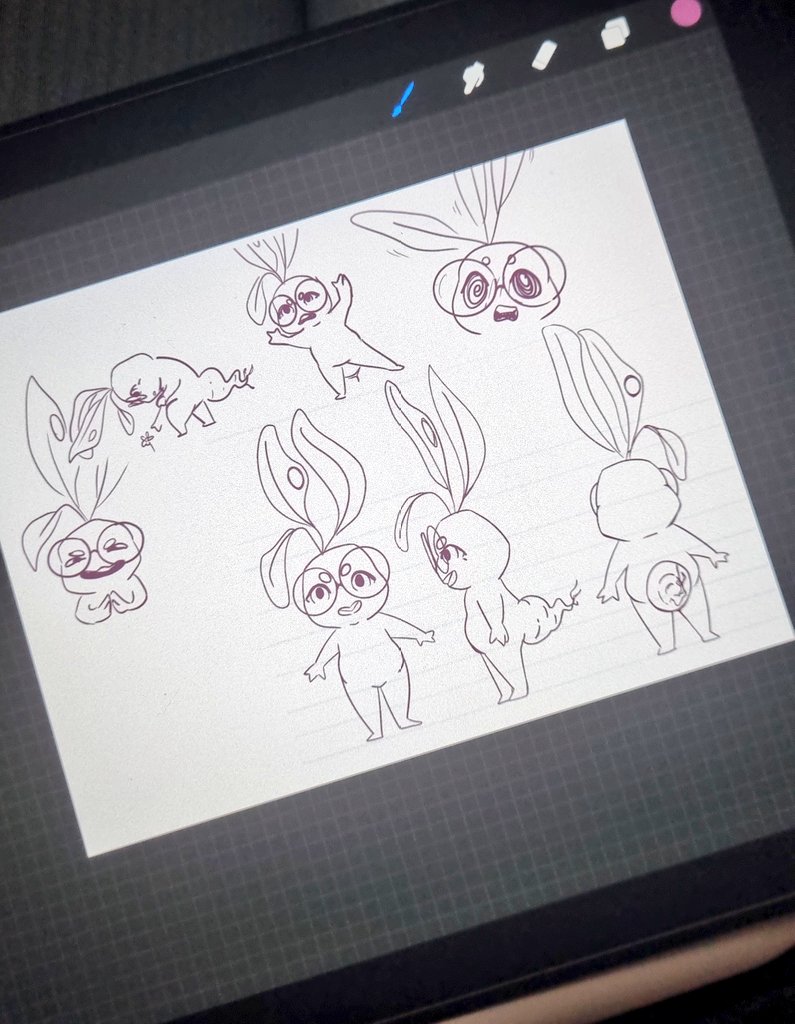Select the Smudge tool

tap(474, 78)
